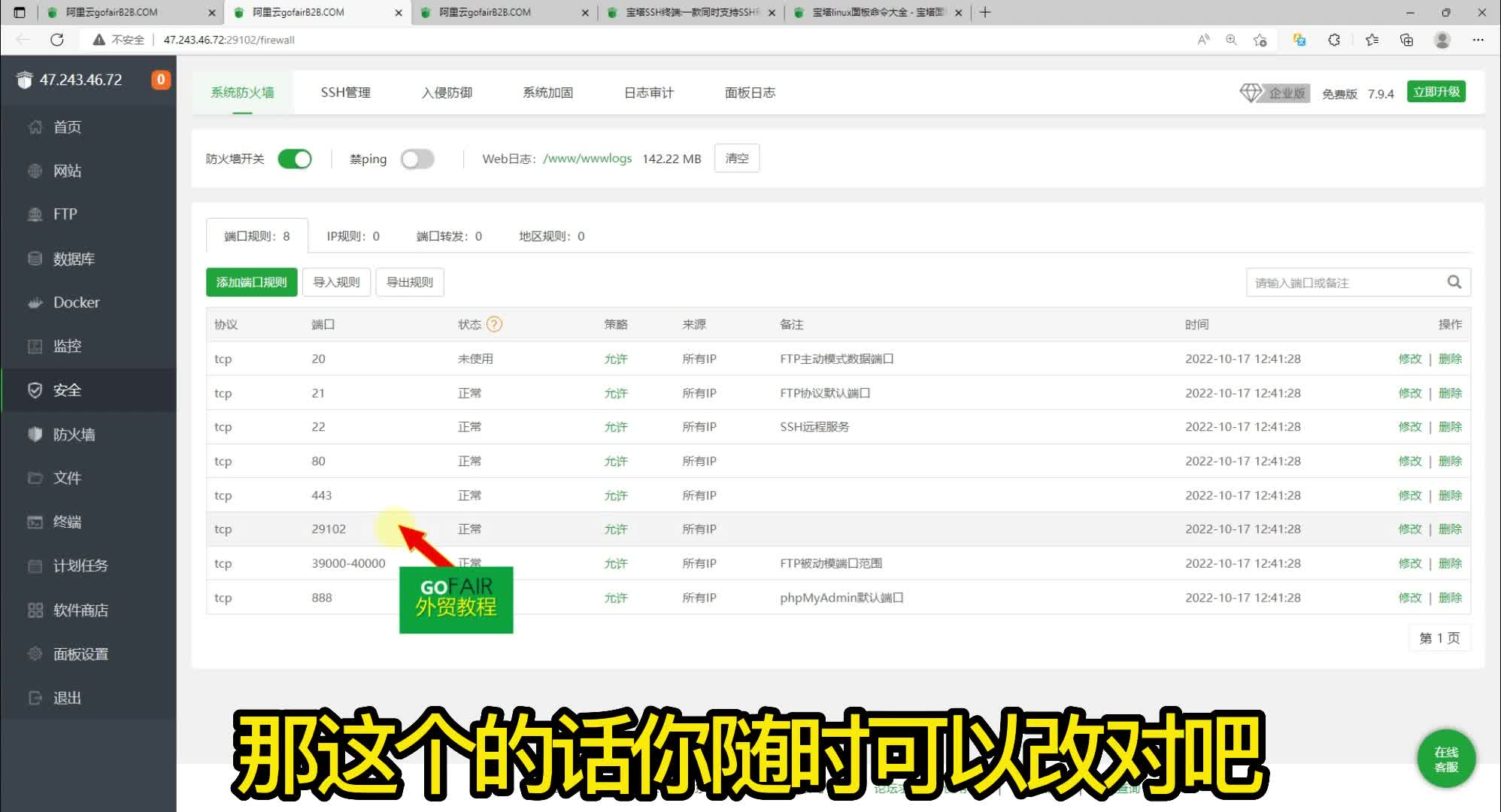1501x812 pixels.
Task: Click 删除 for port 39000-40000 row
Action: click(x=1451, y=563)
